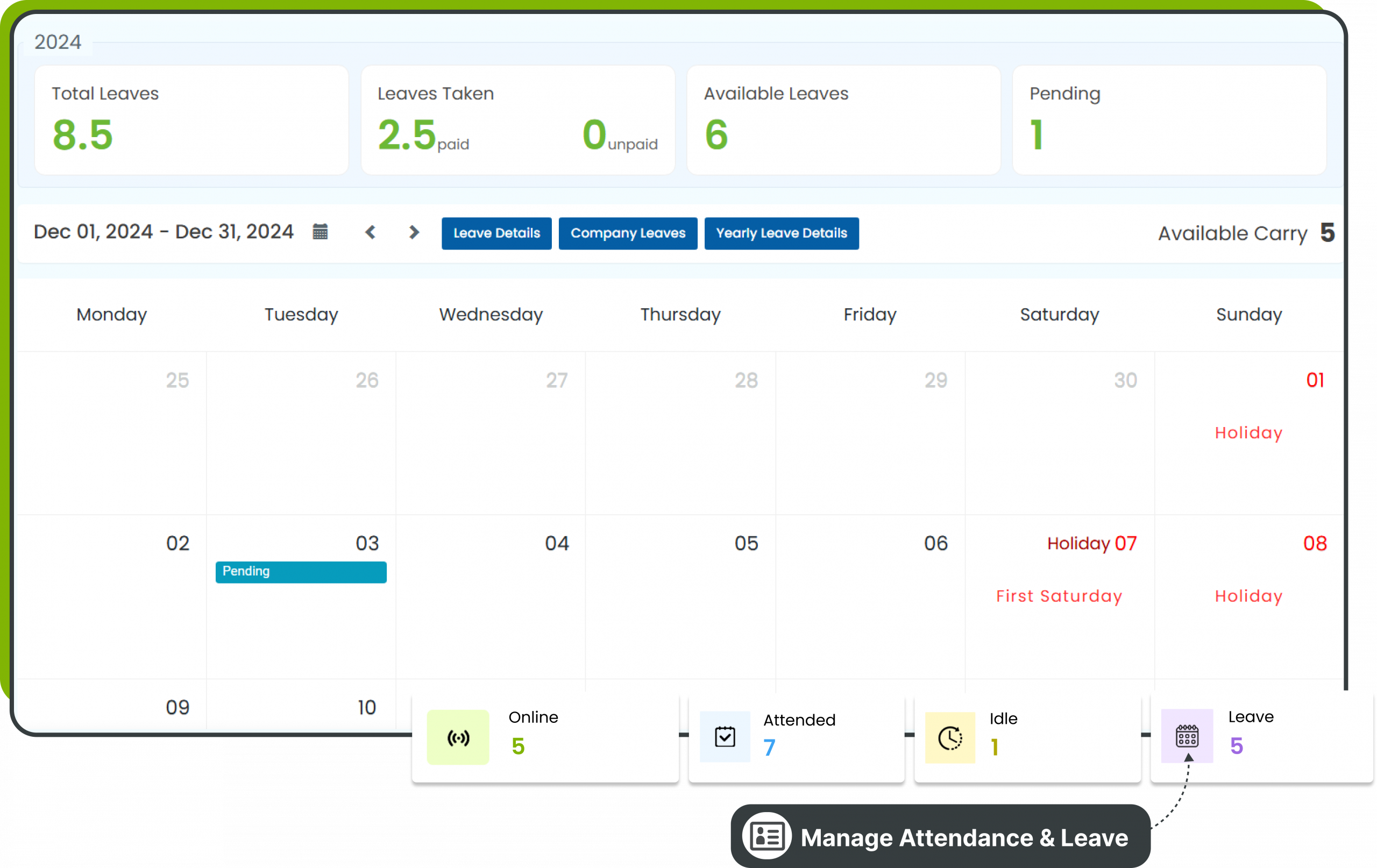1377x868 pixels.
Task: Click the Attended calendar-check icon
Action: [x=725, y=736]
